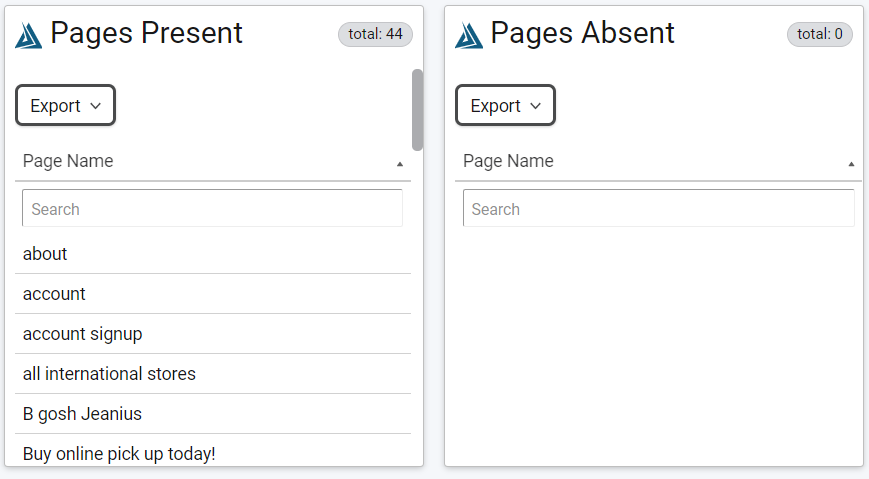The height and width of the screenshot is (479, 869).
Task: Click the Export chevron in Pages Present panel
Action: tap(95, 106)
